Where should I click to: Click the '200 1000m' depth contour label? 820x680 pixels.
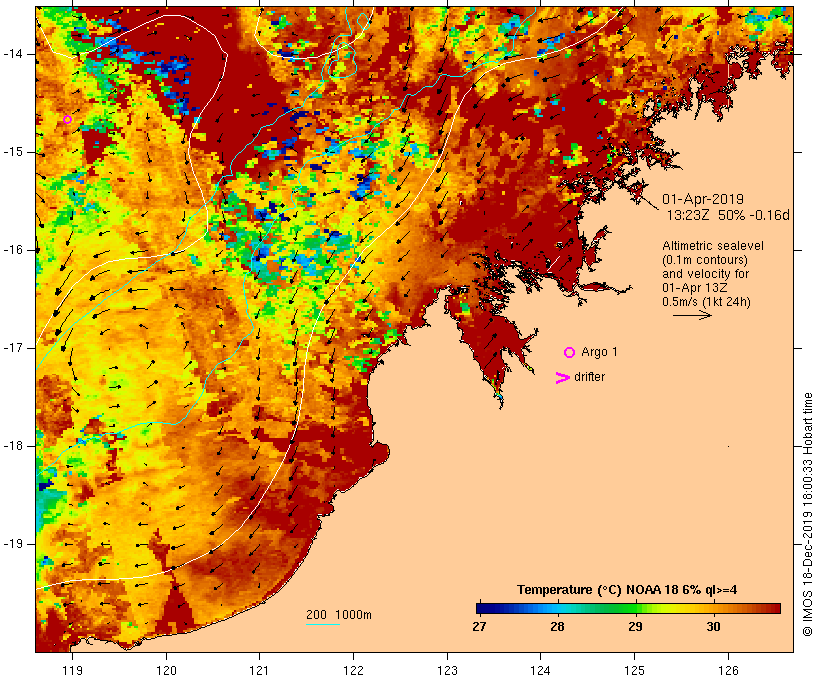pyautogui.click(x=339, y=615)
